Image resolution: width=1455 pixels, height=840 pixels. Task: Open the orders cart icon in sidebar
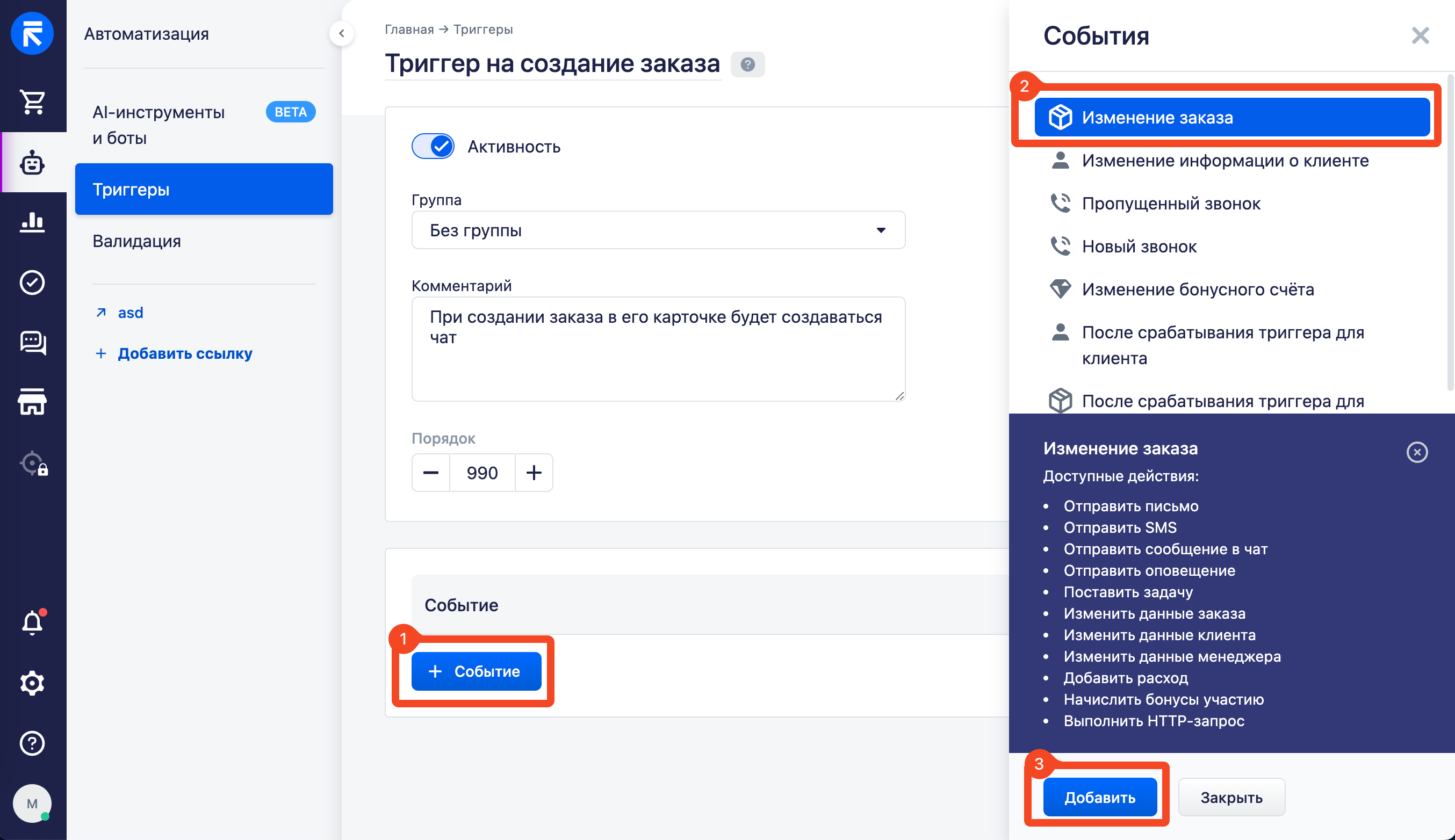(x=32, y=102)
